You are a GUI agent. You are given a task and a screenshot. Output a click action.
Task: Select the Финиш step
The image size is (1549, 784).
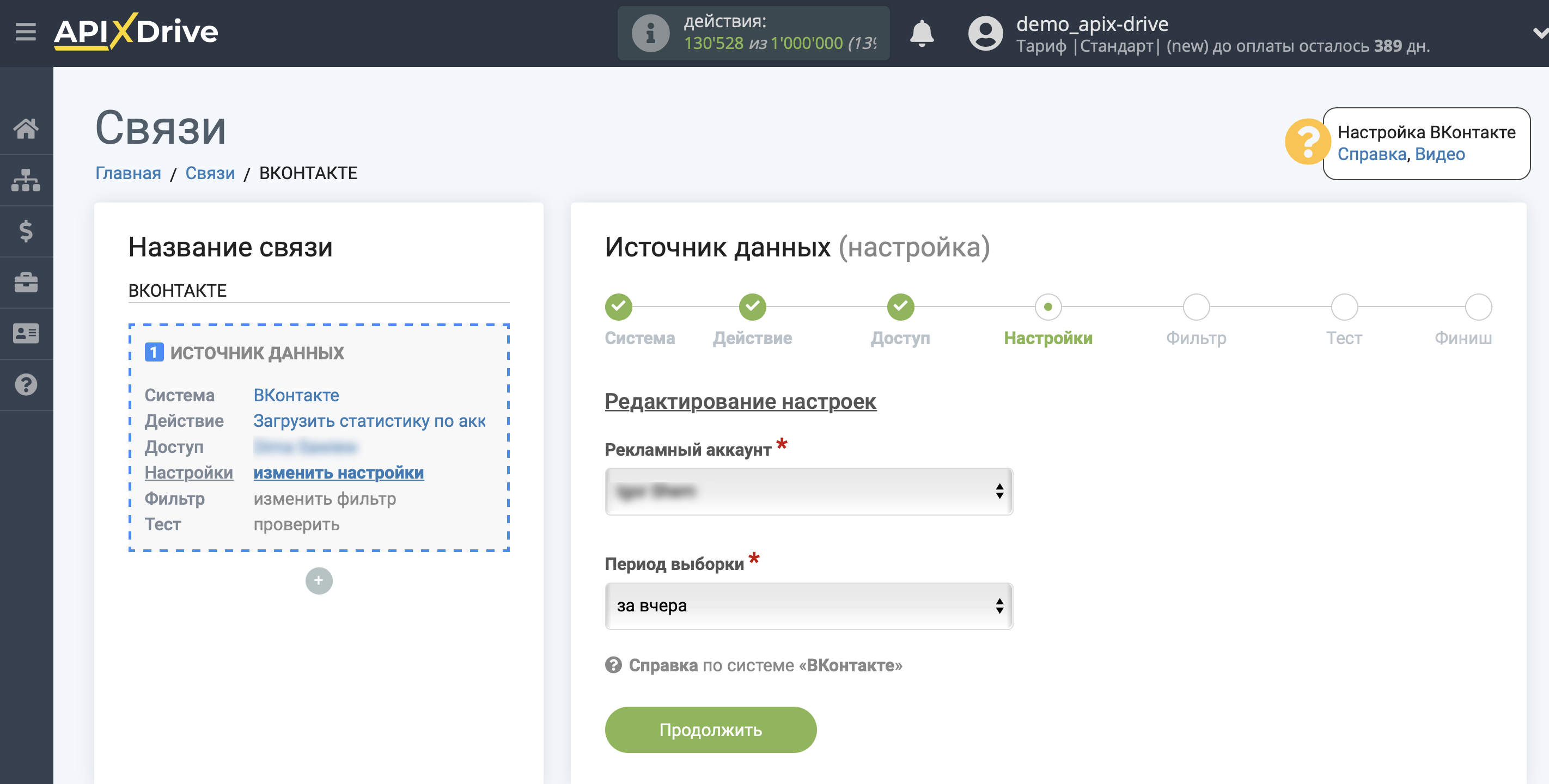[1463, 338]
